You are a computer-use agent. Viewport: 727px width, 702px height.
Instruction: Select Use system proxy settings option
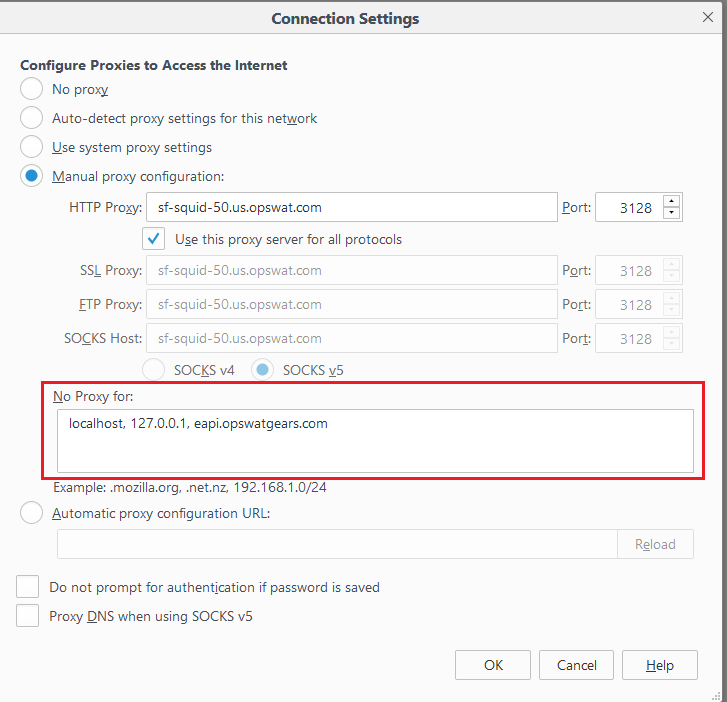click(32, 147)
